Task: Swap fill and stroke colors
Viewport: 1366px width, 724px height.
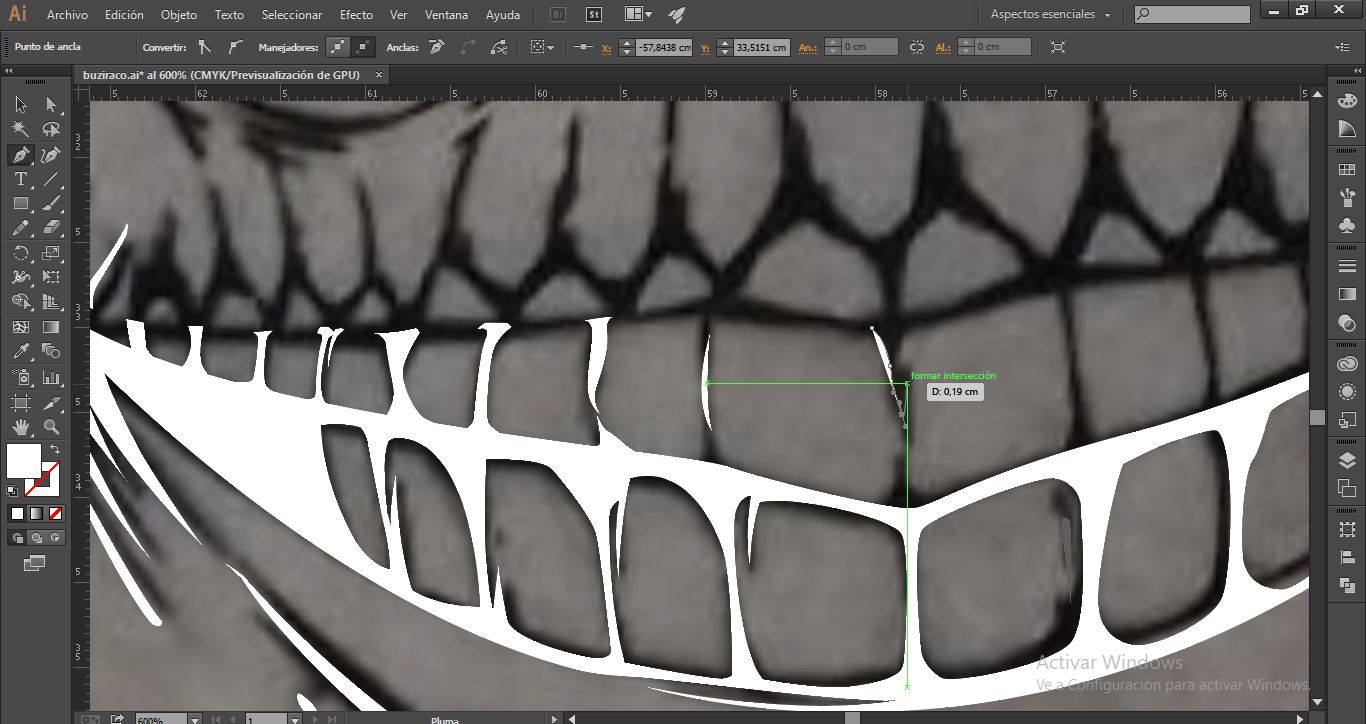Action: pos(55,450)
